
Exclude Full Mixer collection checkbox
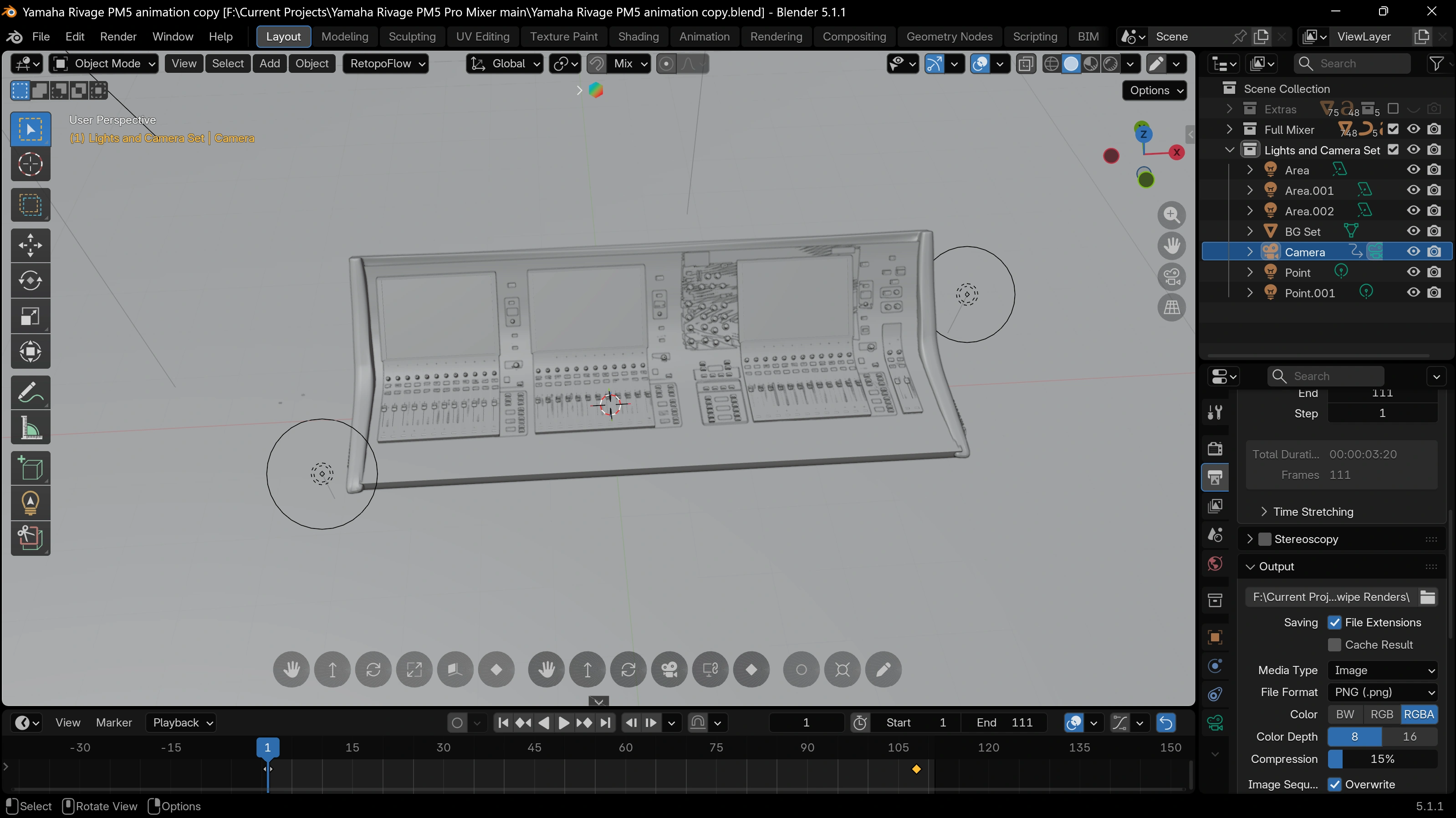click(x=1393, y=129)
